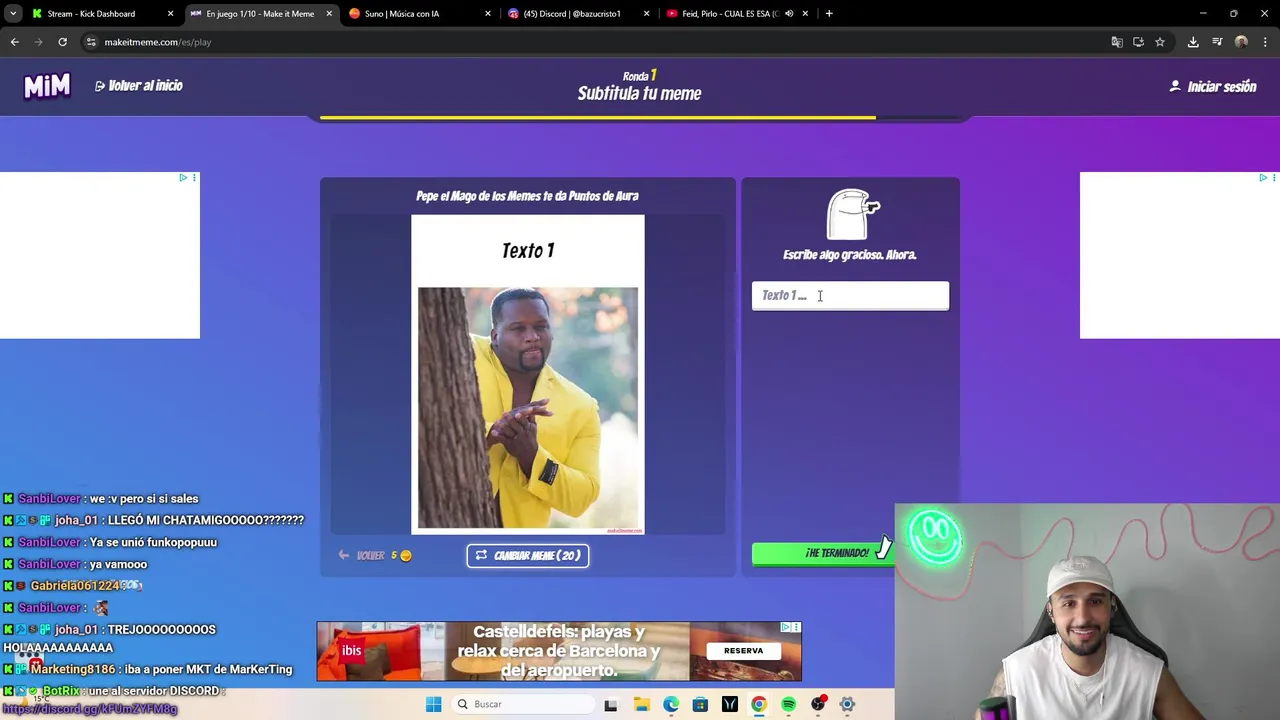
Task: Close the Discord tab
Action: [646, 14]
